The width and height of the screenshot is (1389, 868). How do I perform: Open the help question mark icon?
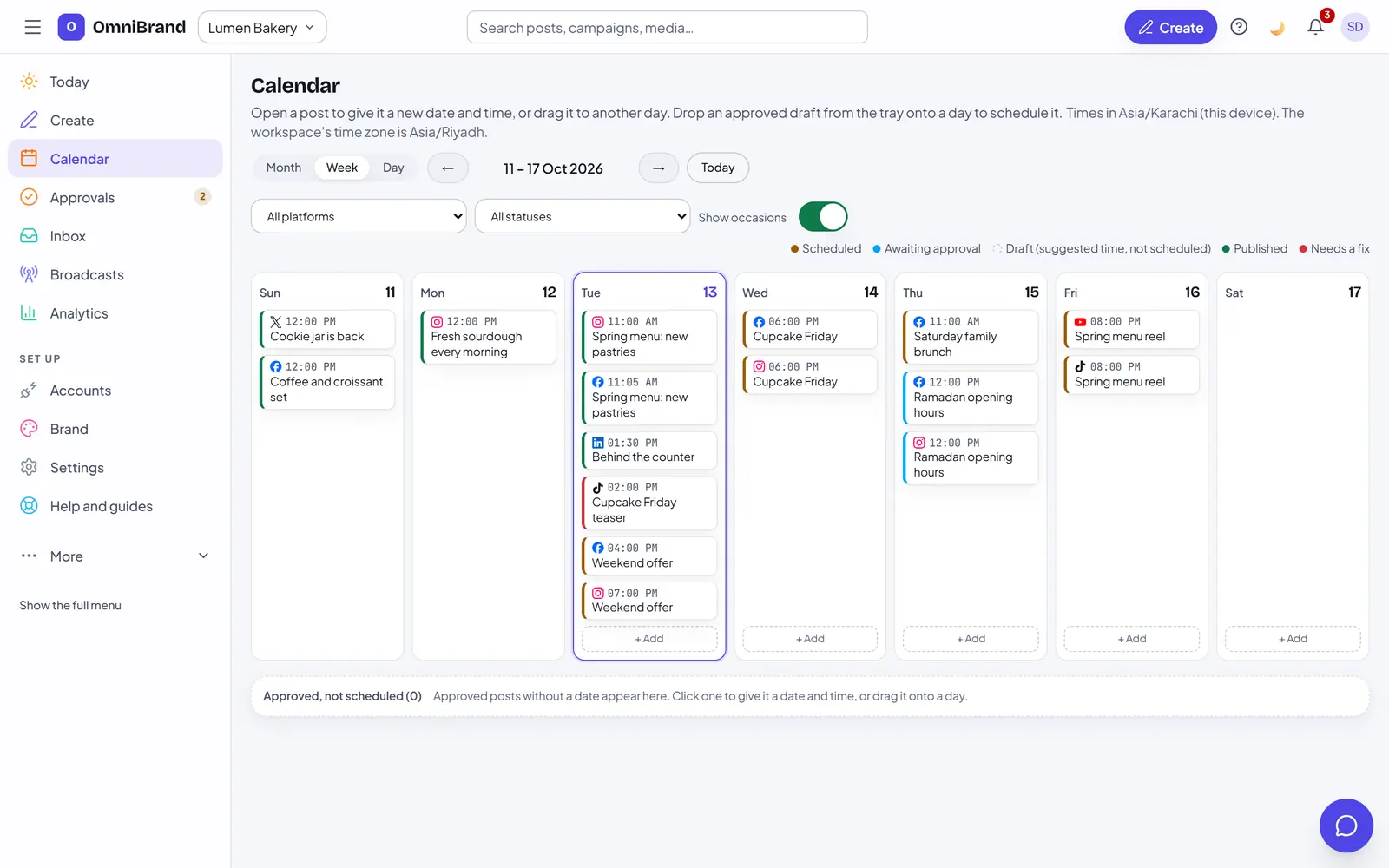1239,27
